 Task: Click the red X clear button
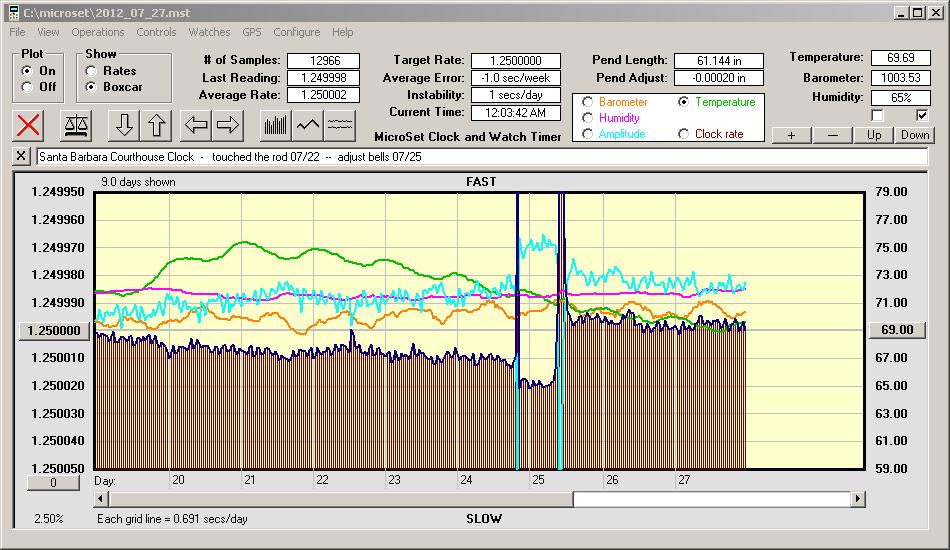[x=29, y=125]
